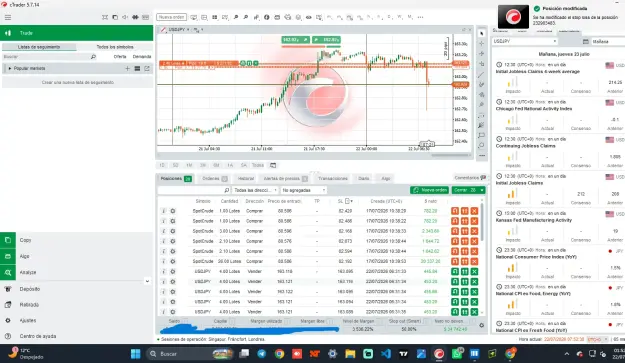Detach the Popular markets watchlist

[147, 69]
